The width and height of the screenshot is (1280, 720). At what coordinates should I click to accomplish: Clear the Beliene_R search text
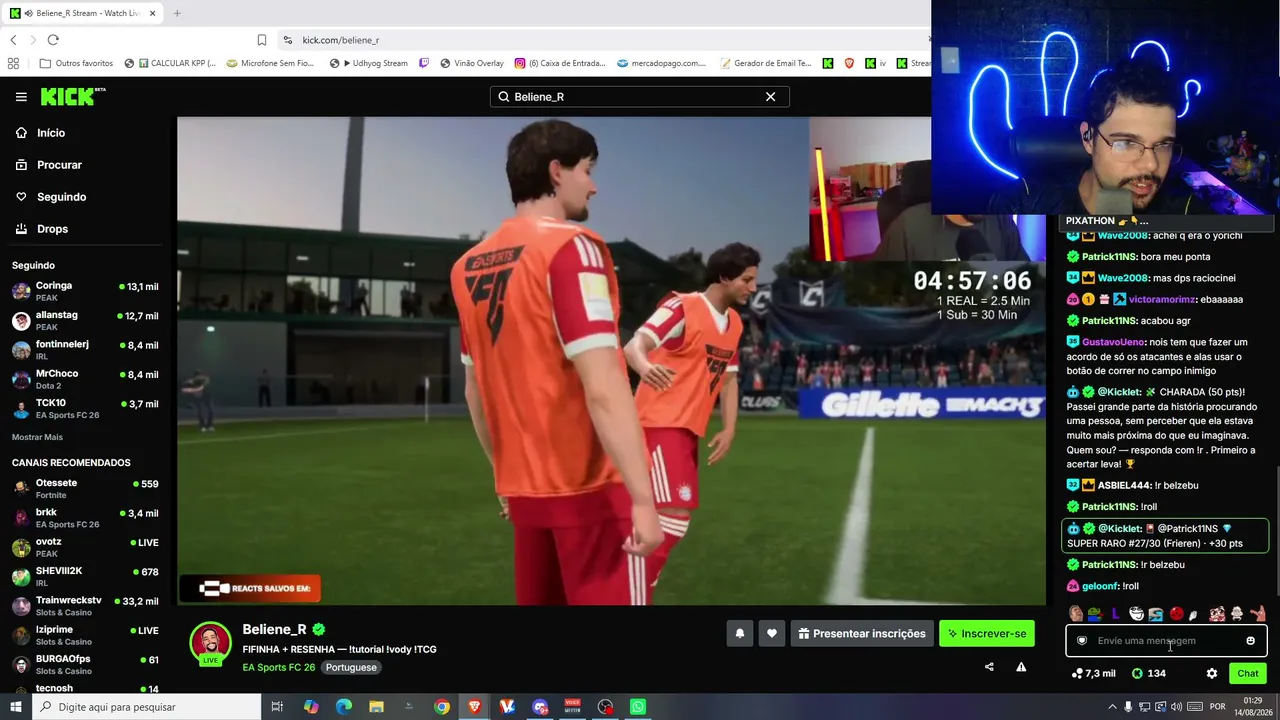tap(770, 97)
